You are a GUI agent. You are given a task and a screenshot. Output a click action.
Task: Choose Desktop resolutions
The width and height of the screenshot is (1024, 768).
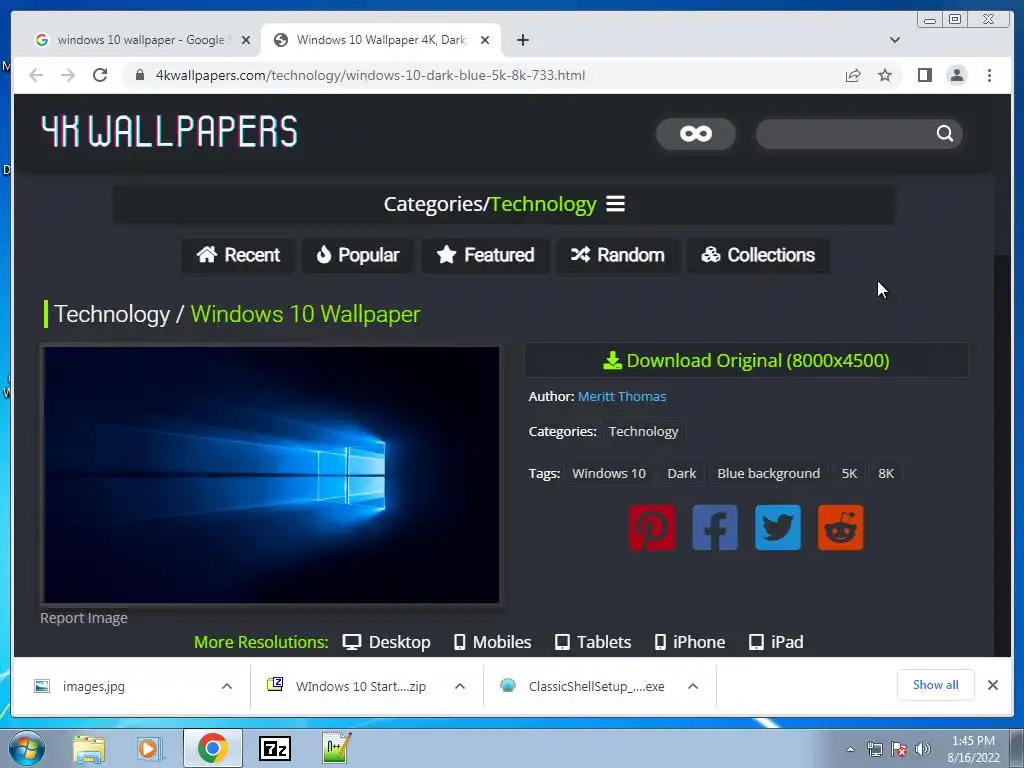tap(387, 642)
